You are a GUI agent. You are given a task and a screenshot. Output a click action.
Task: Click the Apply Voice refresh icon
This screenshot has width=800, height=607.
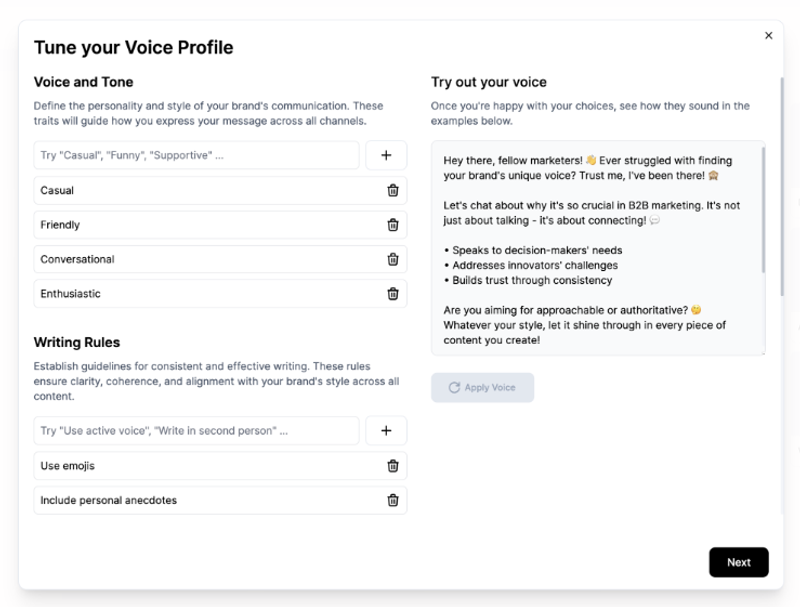click(x=454, y=388)
